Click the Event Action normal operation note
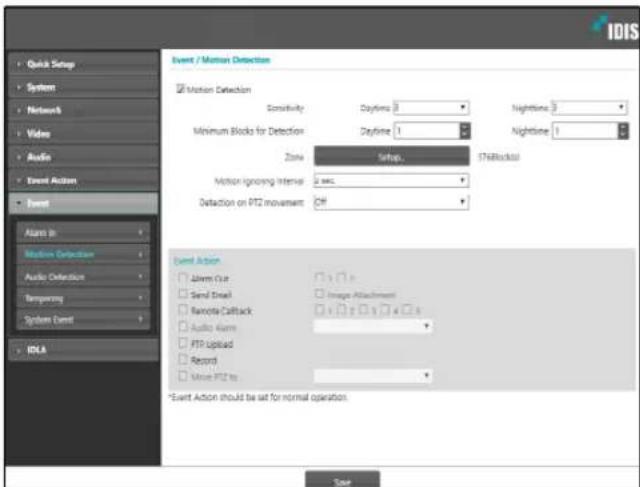Image resolution: width=640 pixels, height=487 pixels. 258,397
